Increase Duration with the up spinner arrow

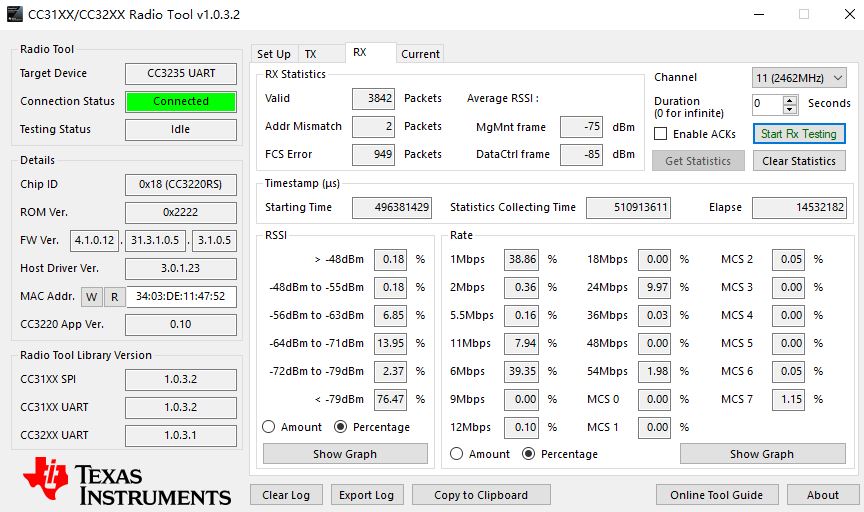point(790,99)
